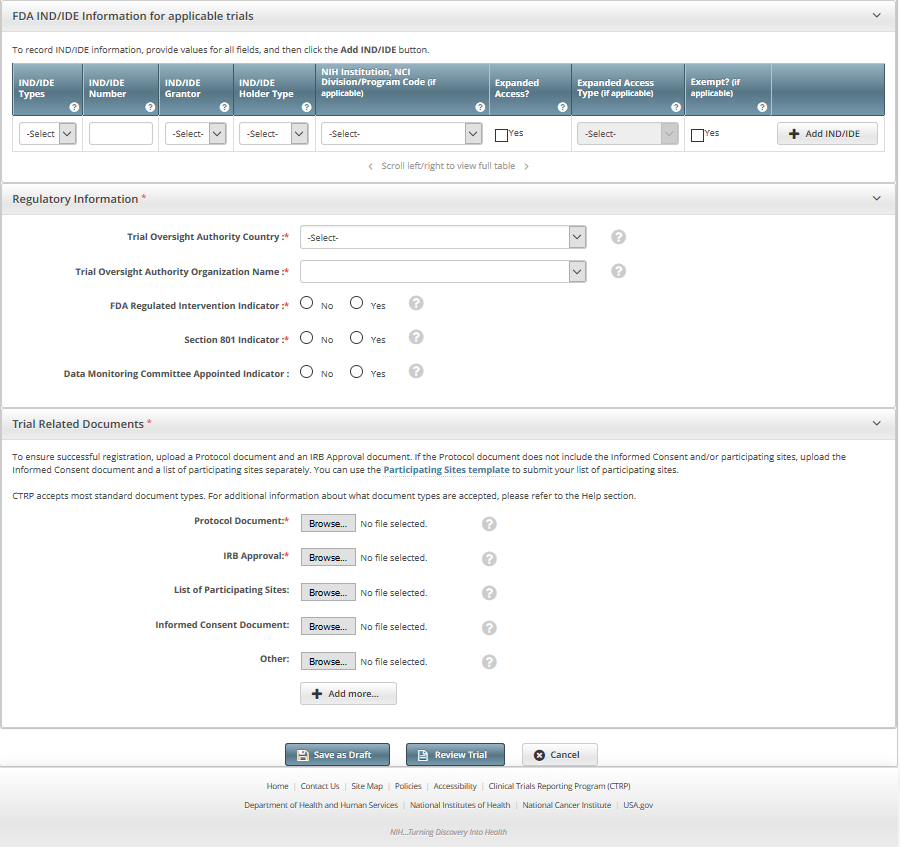This screenshot has height=847, width=900.
Task: Show help for Informed Consent Document upload
Action: 489,628
